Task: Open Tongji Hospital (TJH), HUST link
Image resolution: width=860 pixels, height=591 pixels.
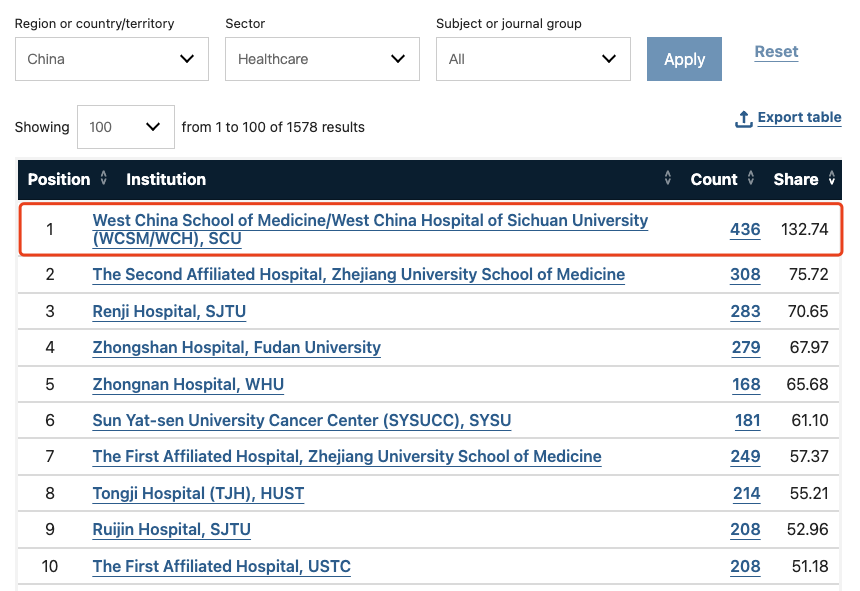Action: pyautogui.click(x=198, y=493)
